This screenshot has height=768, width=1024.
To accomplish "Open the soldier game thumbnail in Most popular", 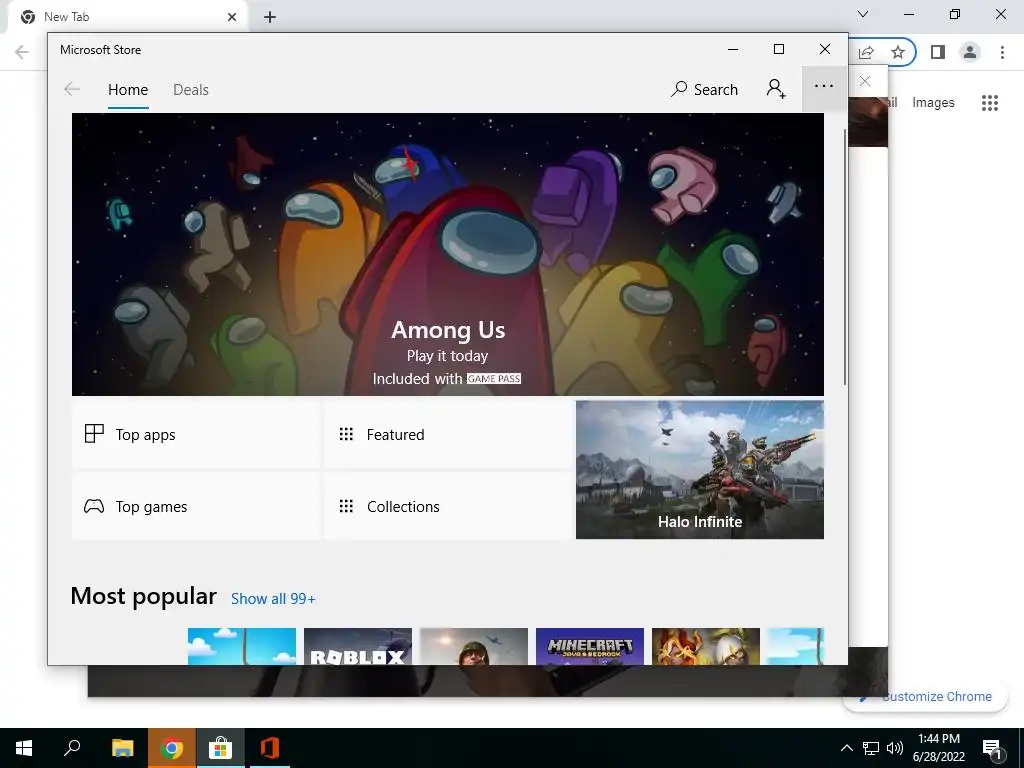I will click(473, 647).
